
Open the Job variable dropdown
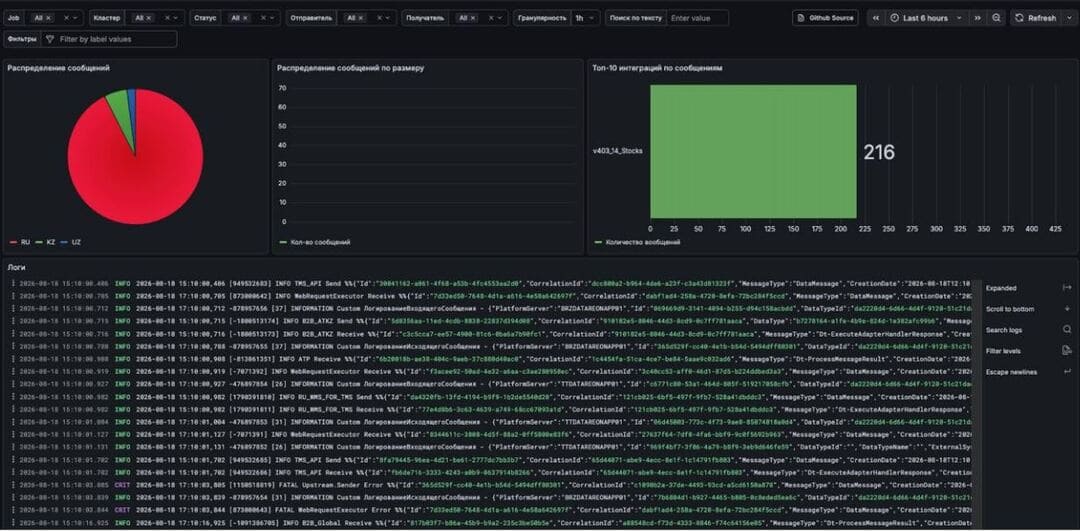click(76, 18)
